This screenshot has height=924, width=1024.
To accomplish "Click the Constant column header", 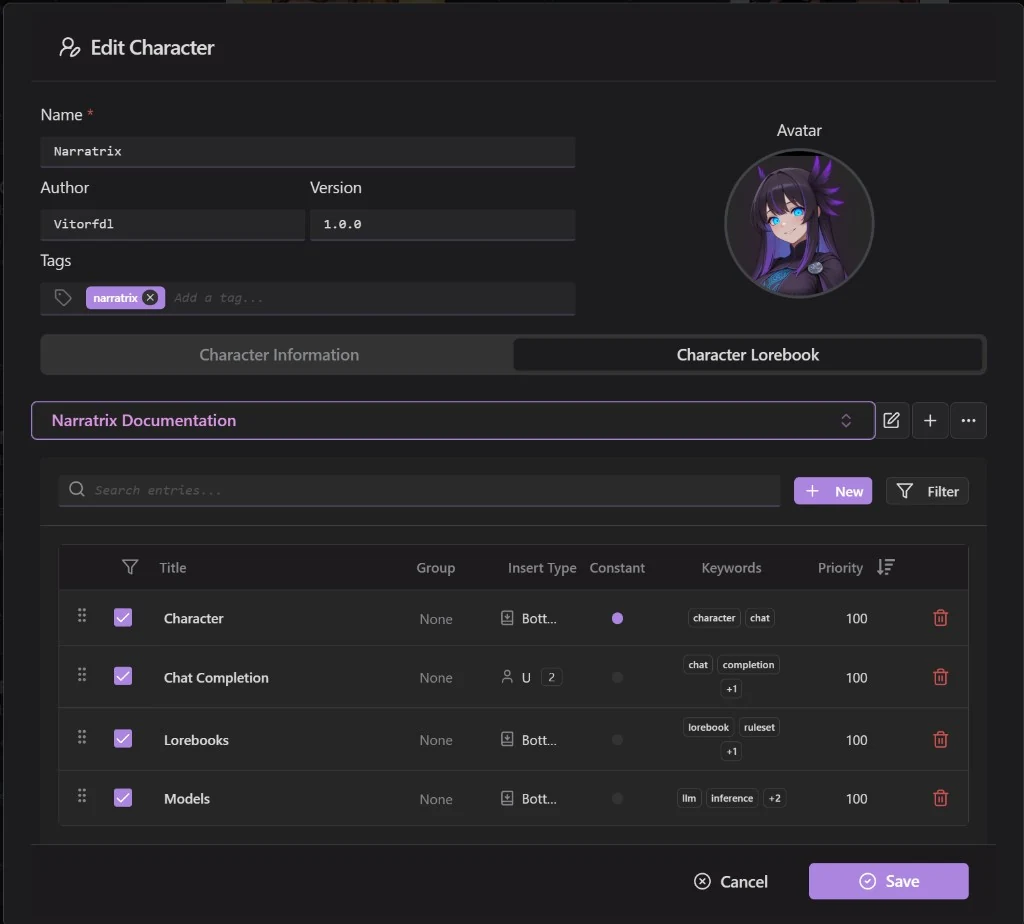I will [616, 567].
